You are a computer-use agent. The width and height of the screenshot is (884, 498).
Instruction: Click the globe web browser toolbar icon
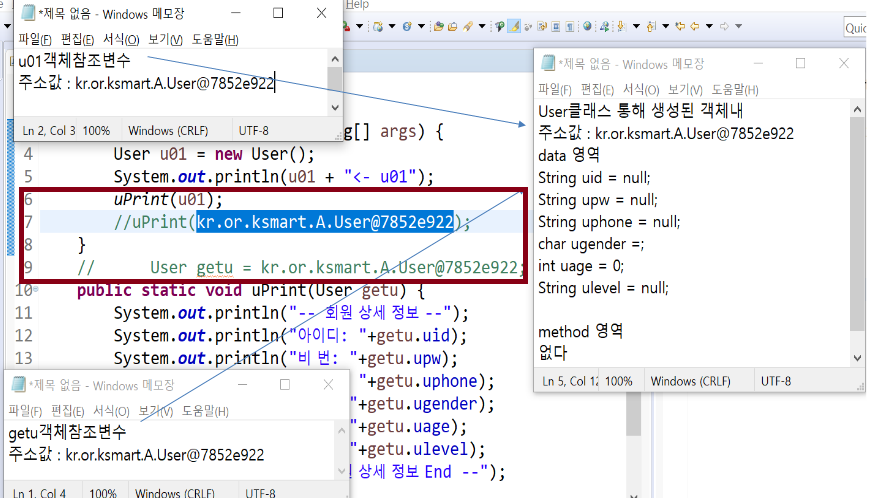pyautogui.click(x=587, y=27)
